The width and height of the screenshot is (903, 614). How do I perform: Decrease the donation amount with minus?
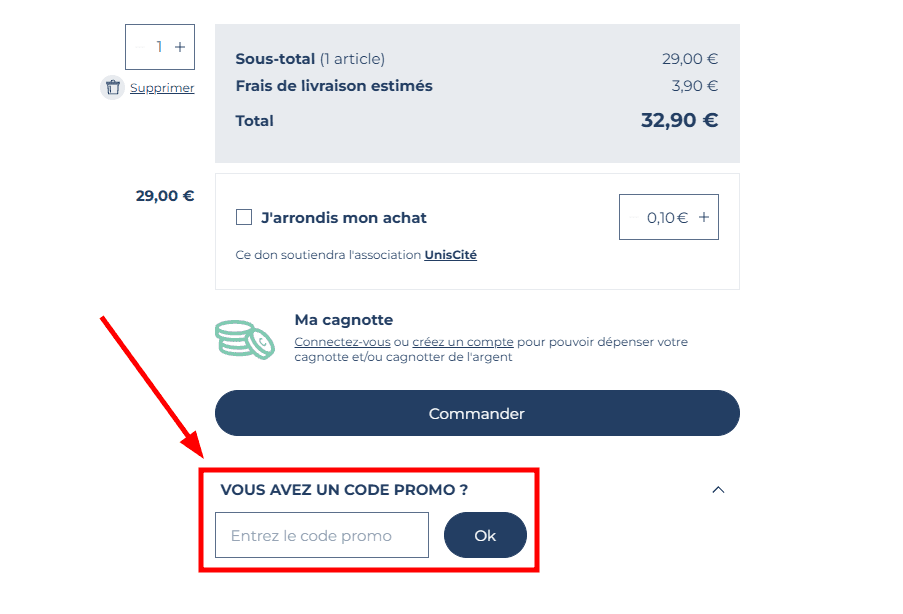633,217
